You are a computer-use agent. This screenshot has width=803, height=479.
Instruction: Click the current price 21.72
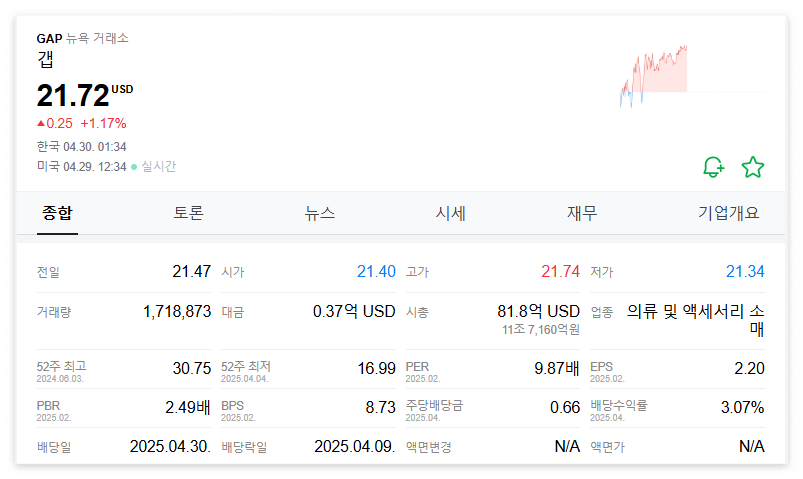(73, 95)
